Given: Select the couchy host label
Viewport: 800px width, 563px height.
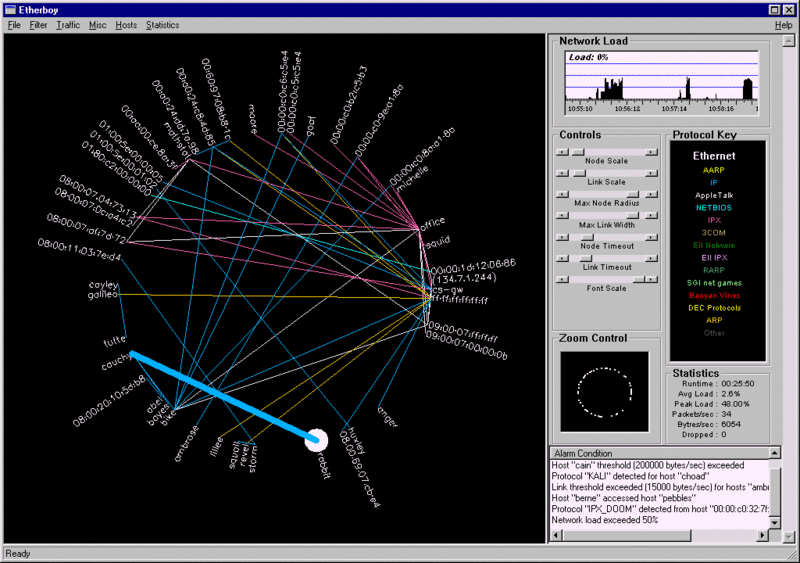Looking at the screenshot, I should click(x=116, y=362).
